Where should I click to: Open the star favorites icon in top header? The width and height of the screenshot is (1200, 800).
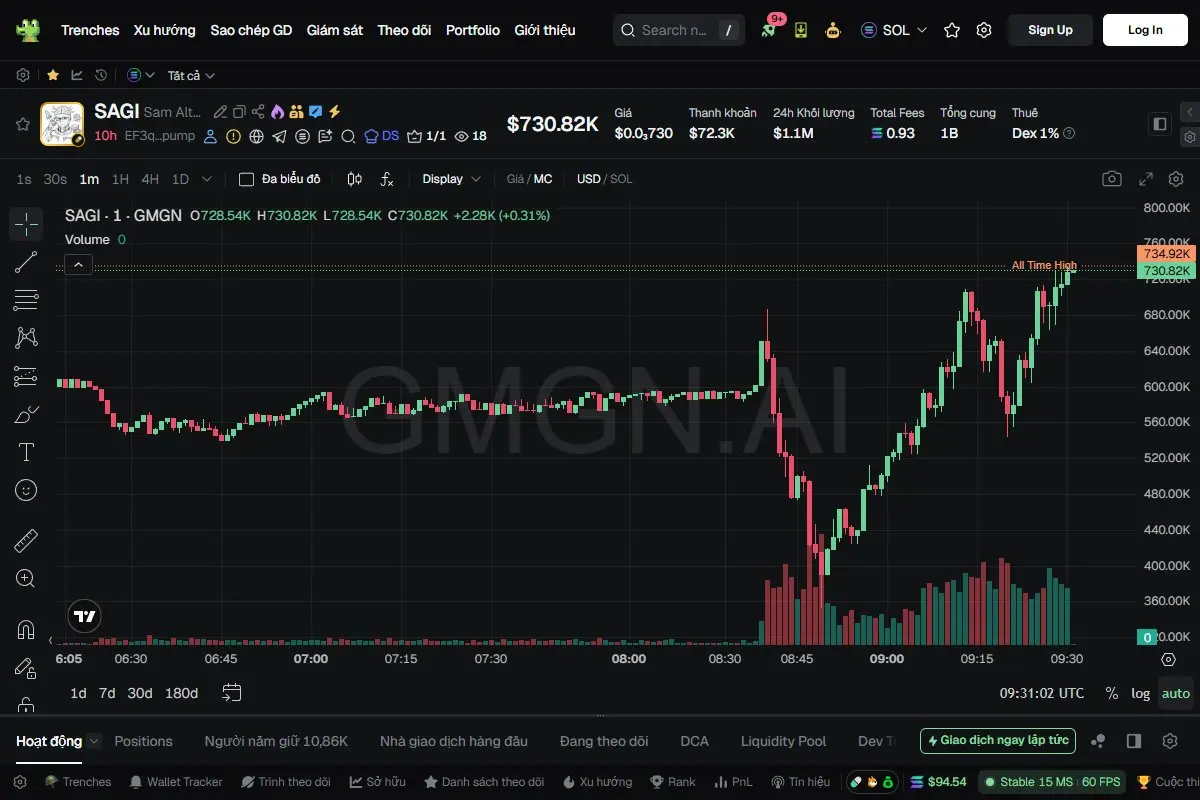click(952, 30)
